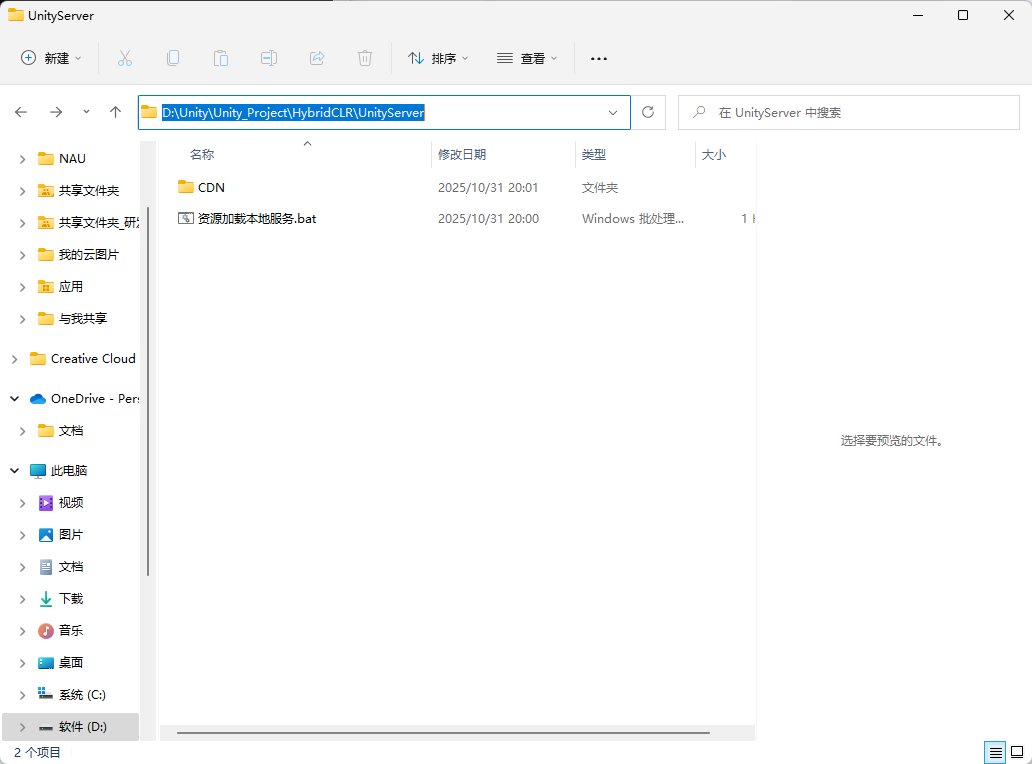Select 共享文件夹_研 in sidebar
This screenshot has width=1032, height=764.
(89, 222)
